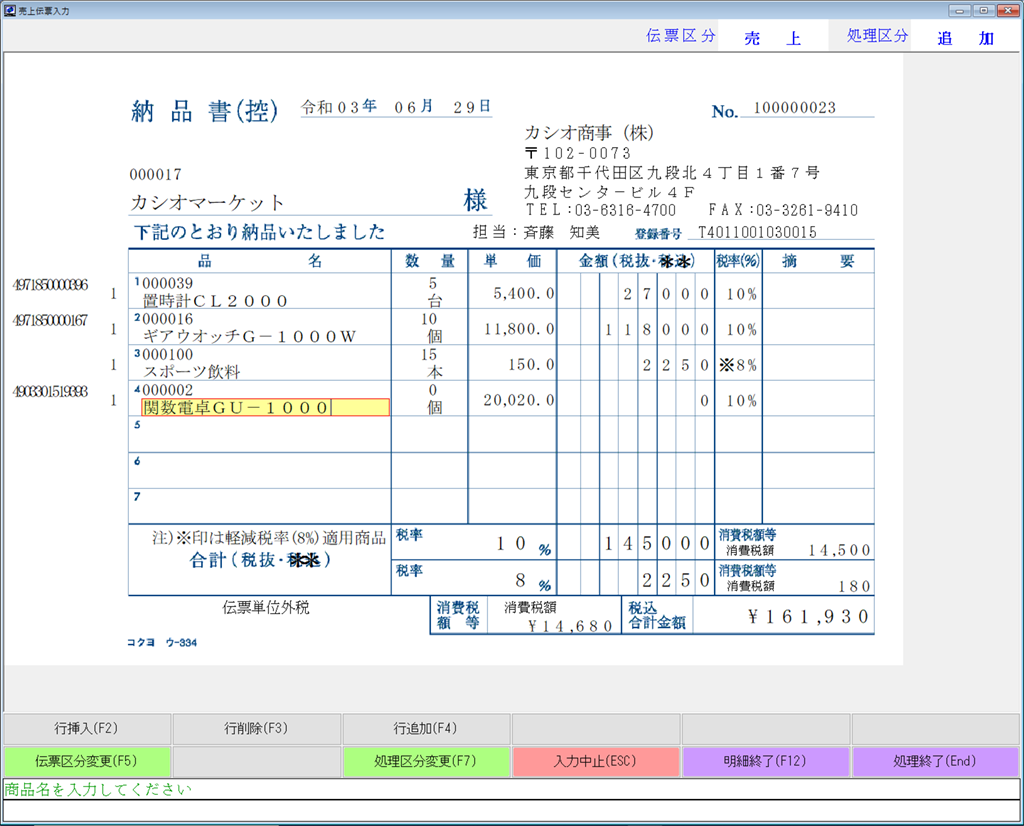The width and height of the screenshot is (1024, 826).
Task: Click the highlighted 関数電卓GU-1000 name field
Action: (x=265, y=408)
